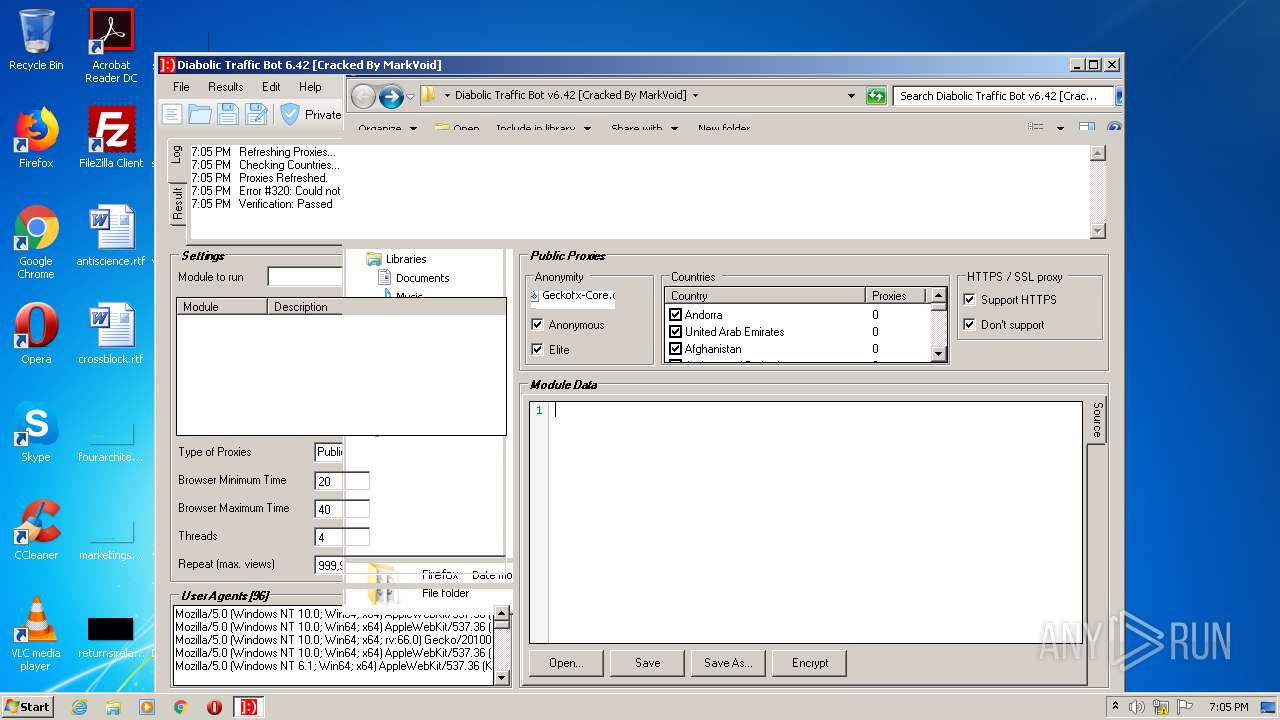Click the Open folder toolbar icon
Viewport: 1280px width, 720px height.
(x=200, y=114)
